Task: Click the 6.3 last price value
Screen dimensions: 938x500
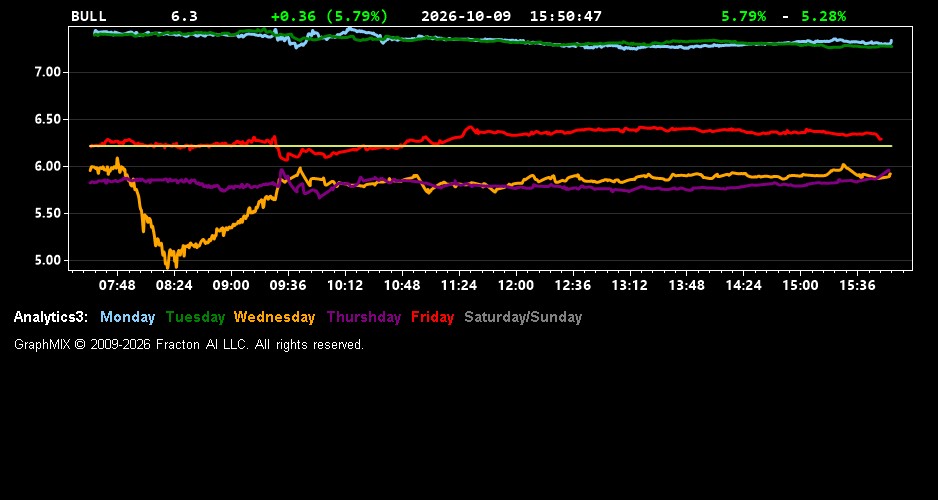Action: 184,16
